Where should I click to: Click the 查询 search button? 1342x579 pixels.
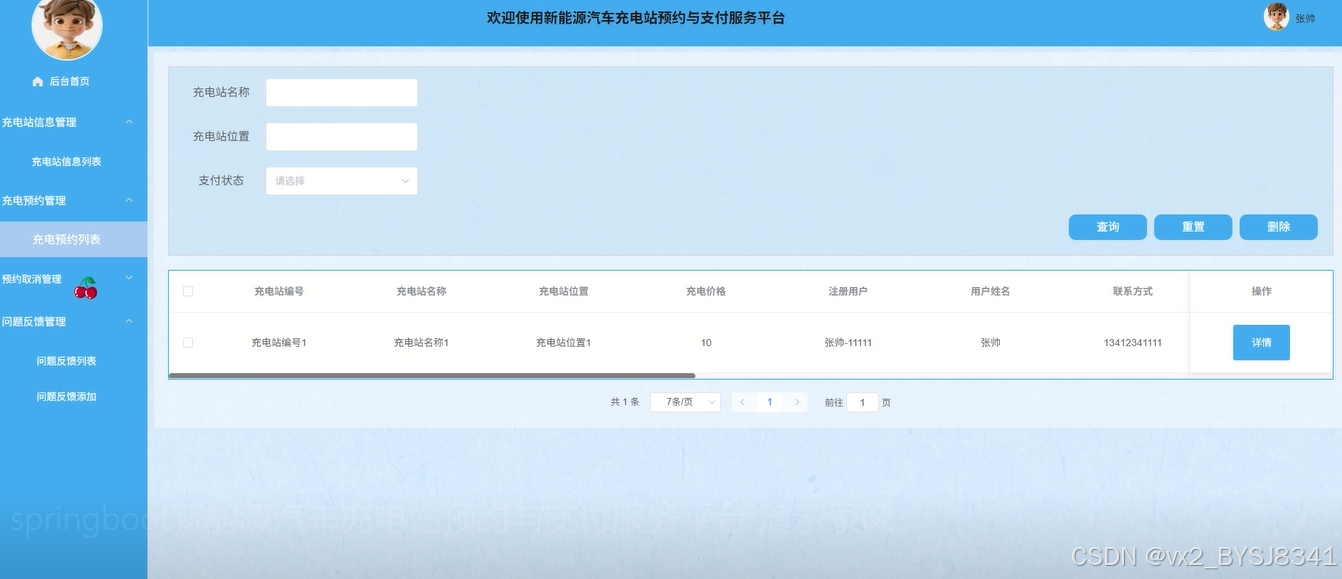[1107, 227]
